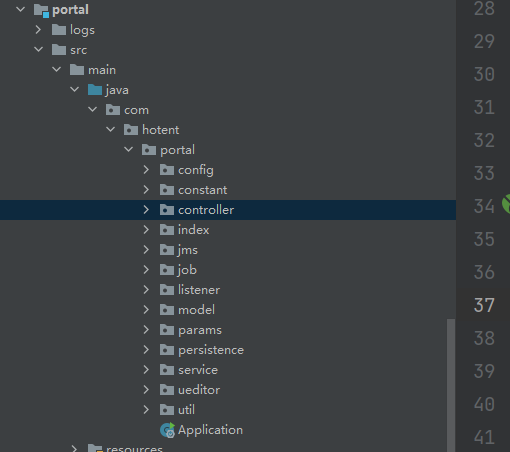
Task: Click the portal module folder icon
Action: pos(42,10)
